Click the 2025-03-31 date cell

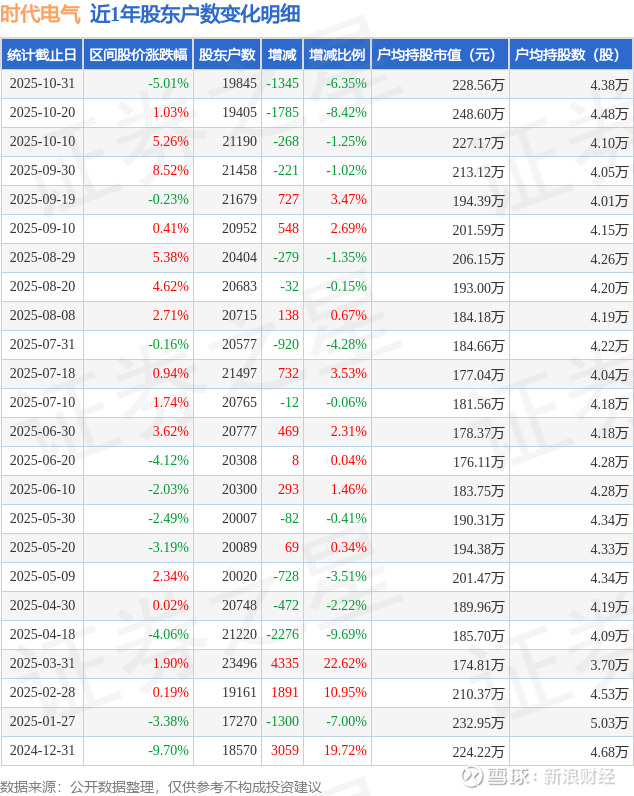[x=42, y=664]
